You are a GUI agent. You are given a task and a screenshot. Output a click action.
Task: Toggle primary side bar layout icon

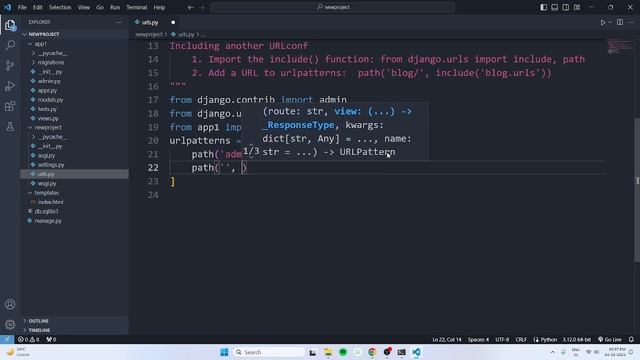(543, 7)
